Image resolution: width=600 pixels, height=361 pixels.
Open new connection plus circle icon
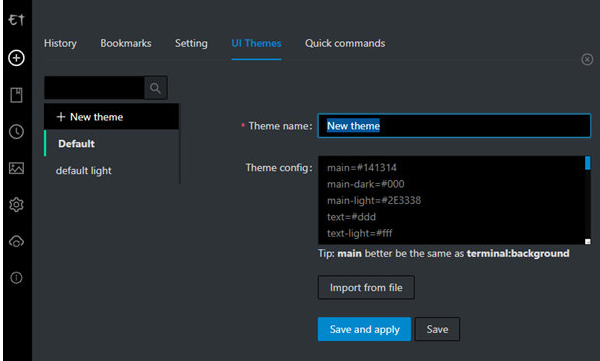[x=16, y=58]
